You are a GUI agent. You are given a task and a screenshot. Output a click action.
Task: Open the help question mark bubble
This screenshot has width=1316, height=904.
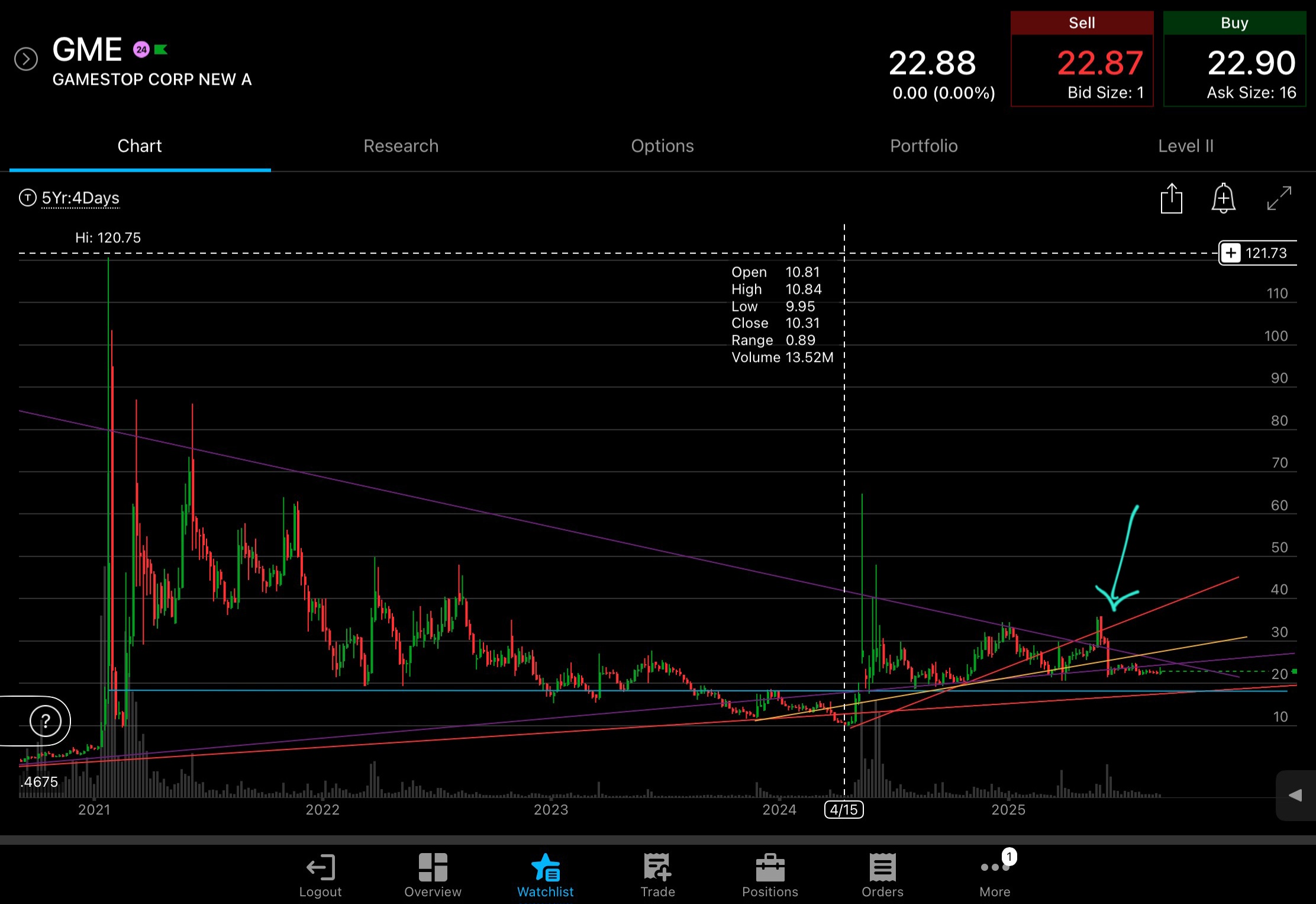(46, 721)
